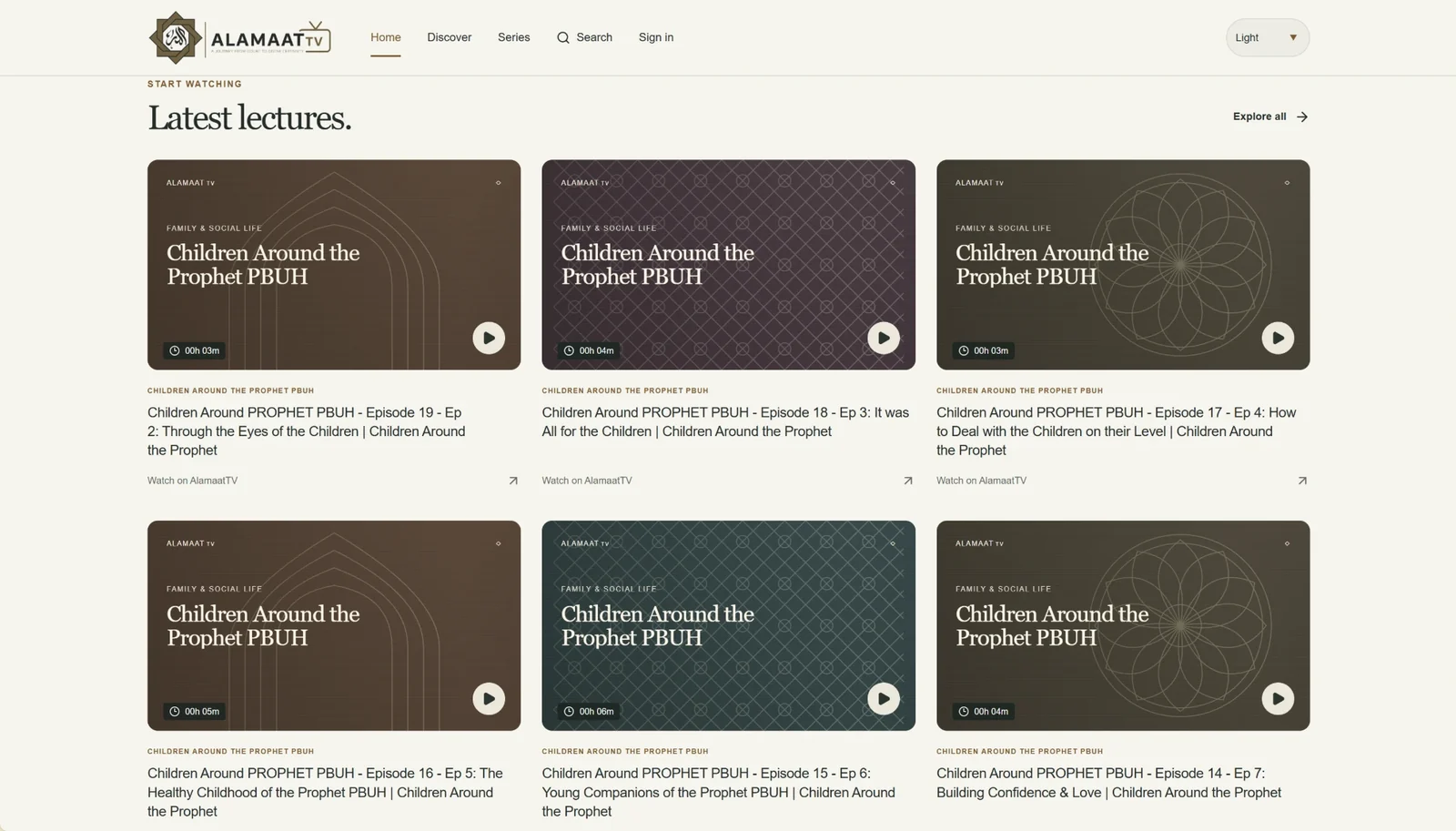Open external link arrow for Episode 17
1456x831 pixels.
(1302, 481)
